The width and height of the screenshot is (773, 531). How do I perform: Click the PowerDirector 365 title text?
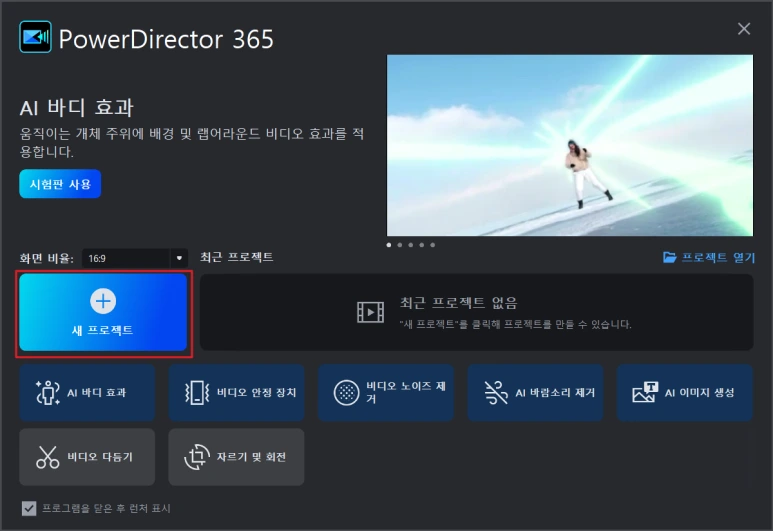(166, 39)
